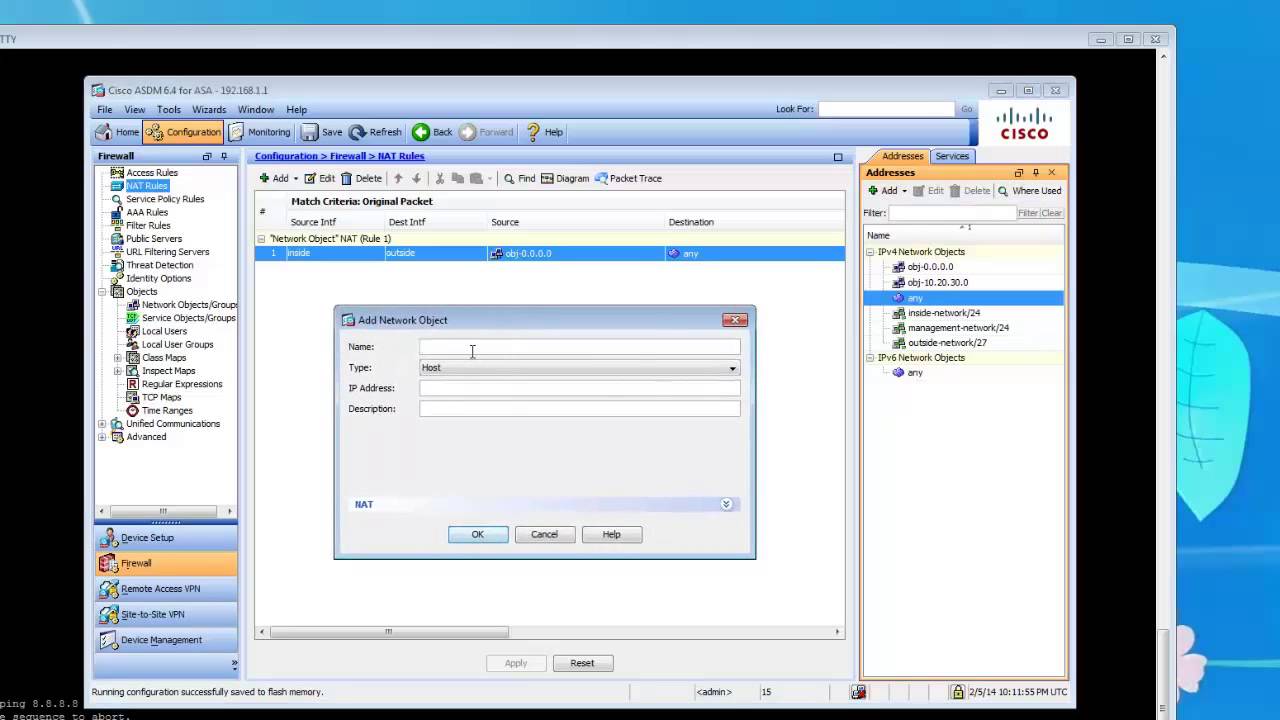This screenshot has width=1280, height=720.
Task: Switch to the Addresses tab
Action: [x=902, y=156]
